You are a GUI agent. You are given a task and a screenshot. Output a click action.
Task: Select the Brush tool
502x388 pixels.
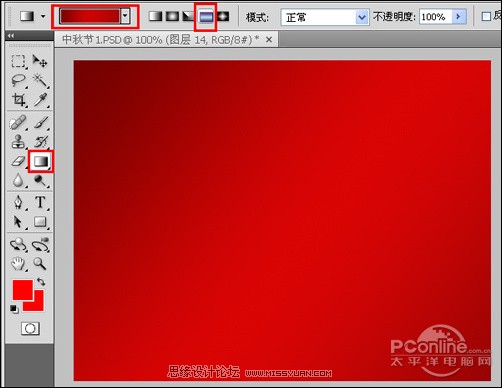point(41,123)
